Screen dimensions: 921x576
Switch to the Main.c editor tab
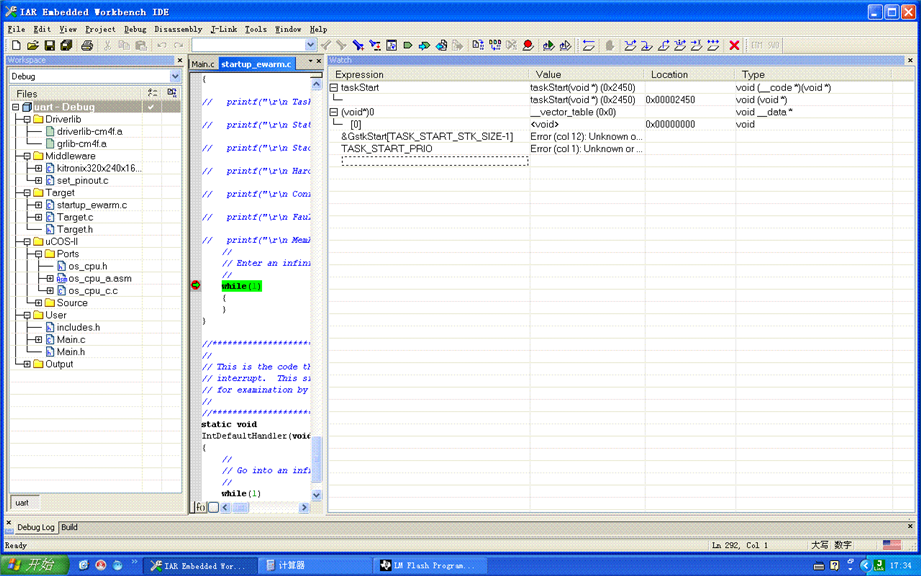tap(203, 64)
